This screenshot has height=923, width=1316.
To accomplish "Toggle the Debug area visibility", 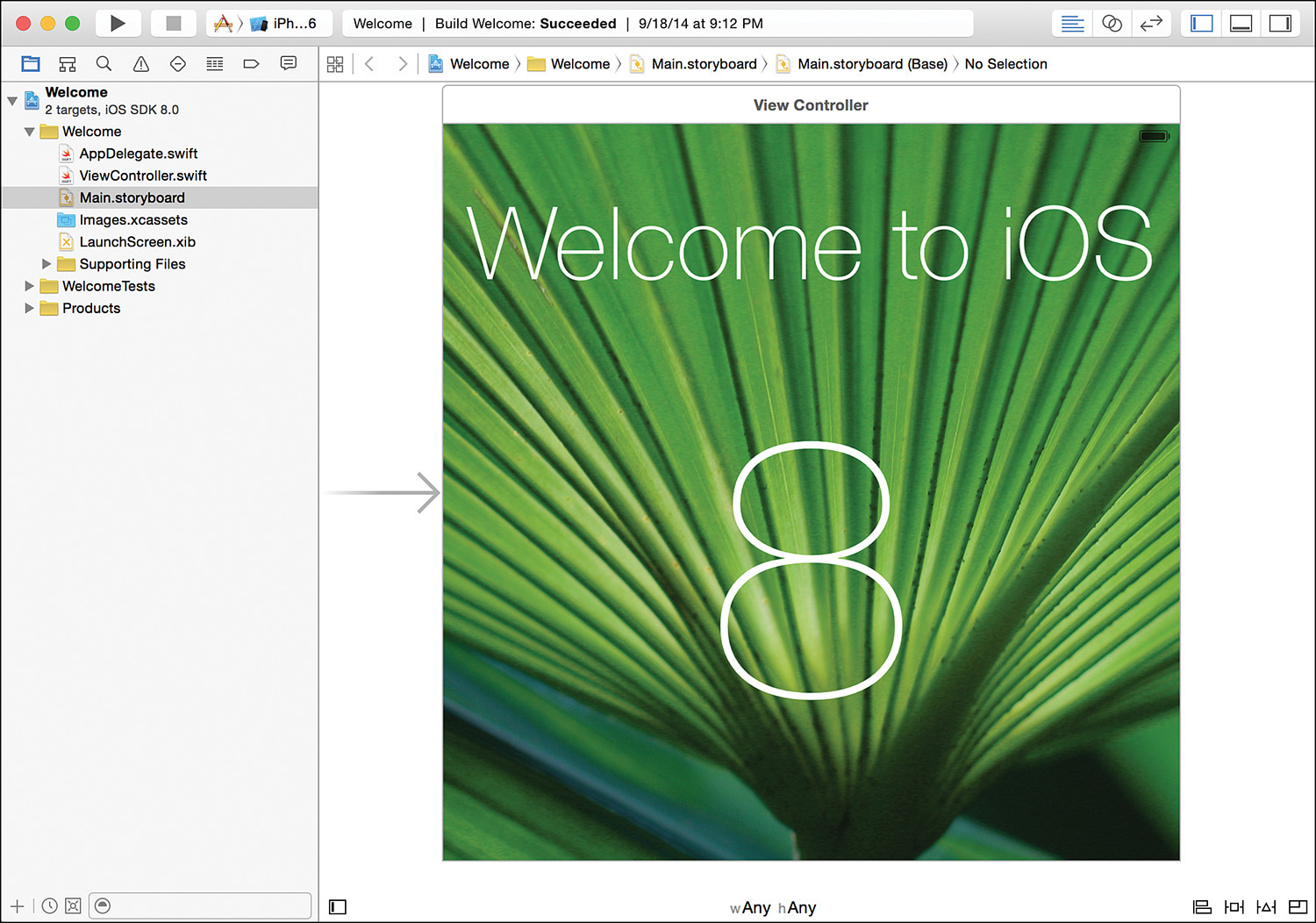I will [x=1241, y=24].
